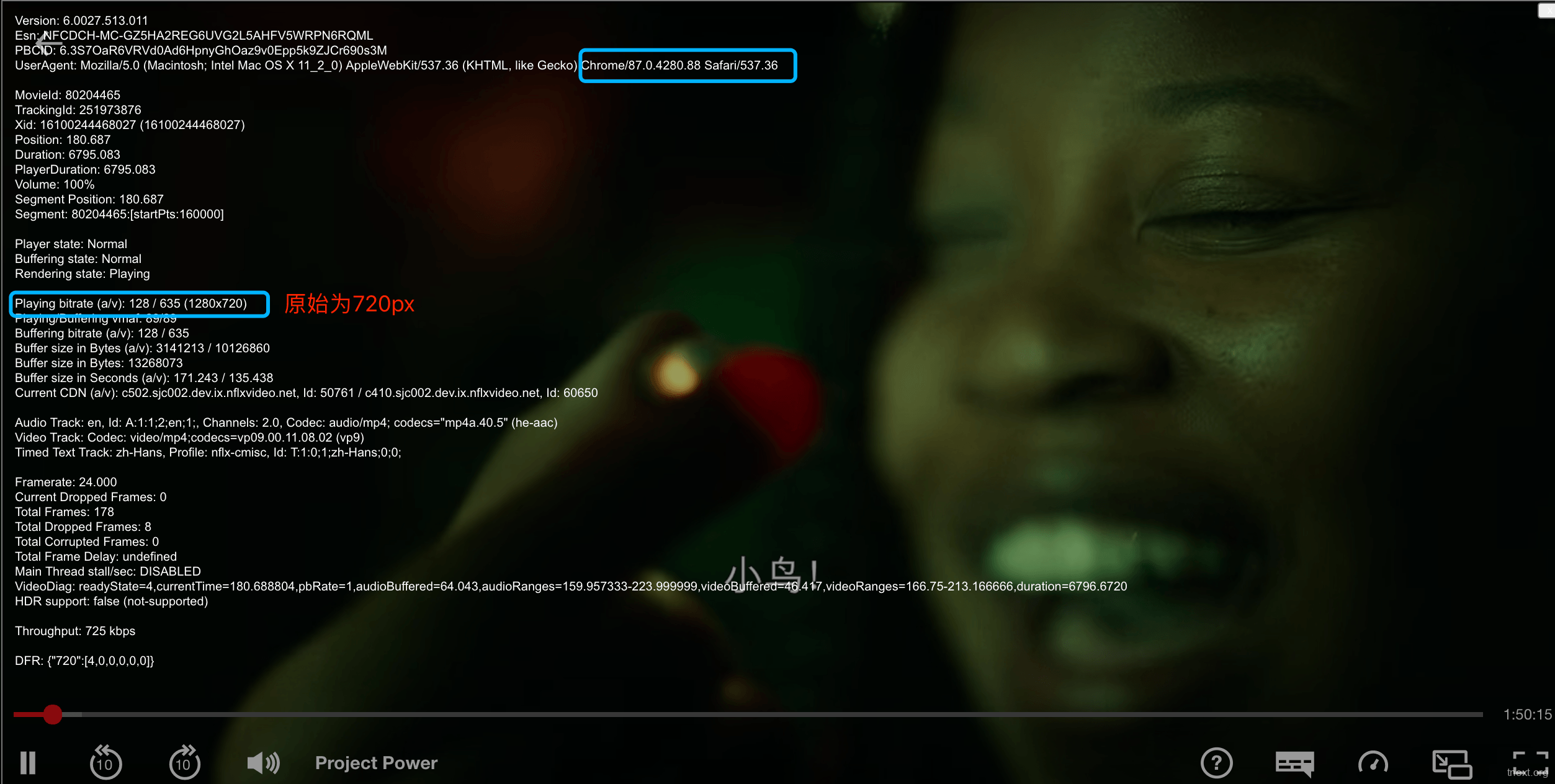
Task: Click the 'VideoDiag: readyState=4' line
Action: click(571, 586)
